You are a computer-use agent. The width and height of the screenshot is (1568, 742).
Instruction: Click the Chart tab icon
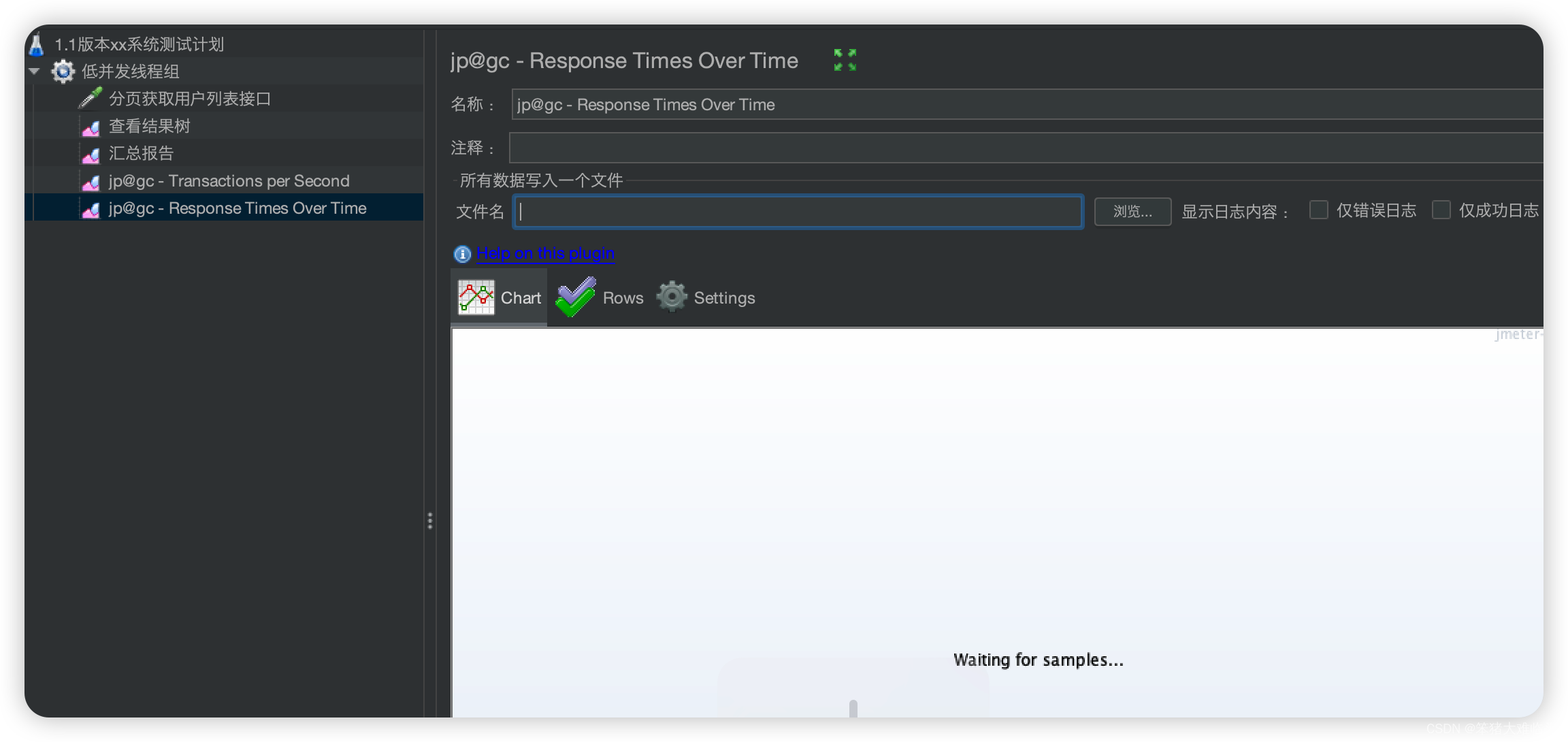click(x=477, y=297)
